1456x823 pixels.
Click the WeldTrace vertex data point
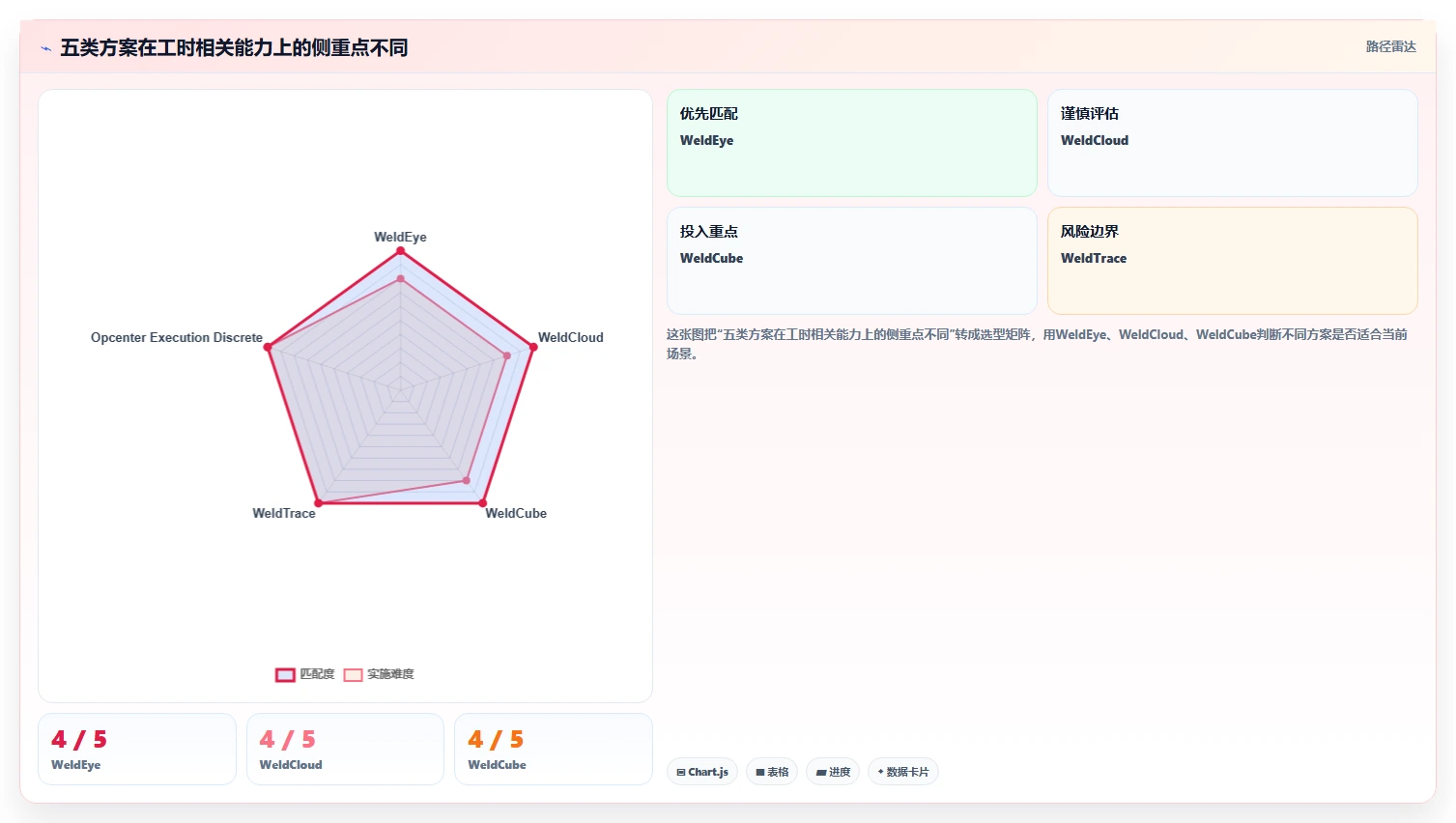[x=319, y=502]
